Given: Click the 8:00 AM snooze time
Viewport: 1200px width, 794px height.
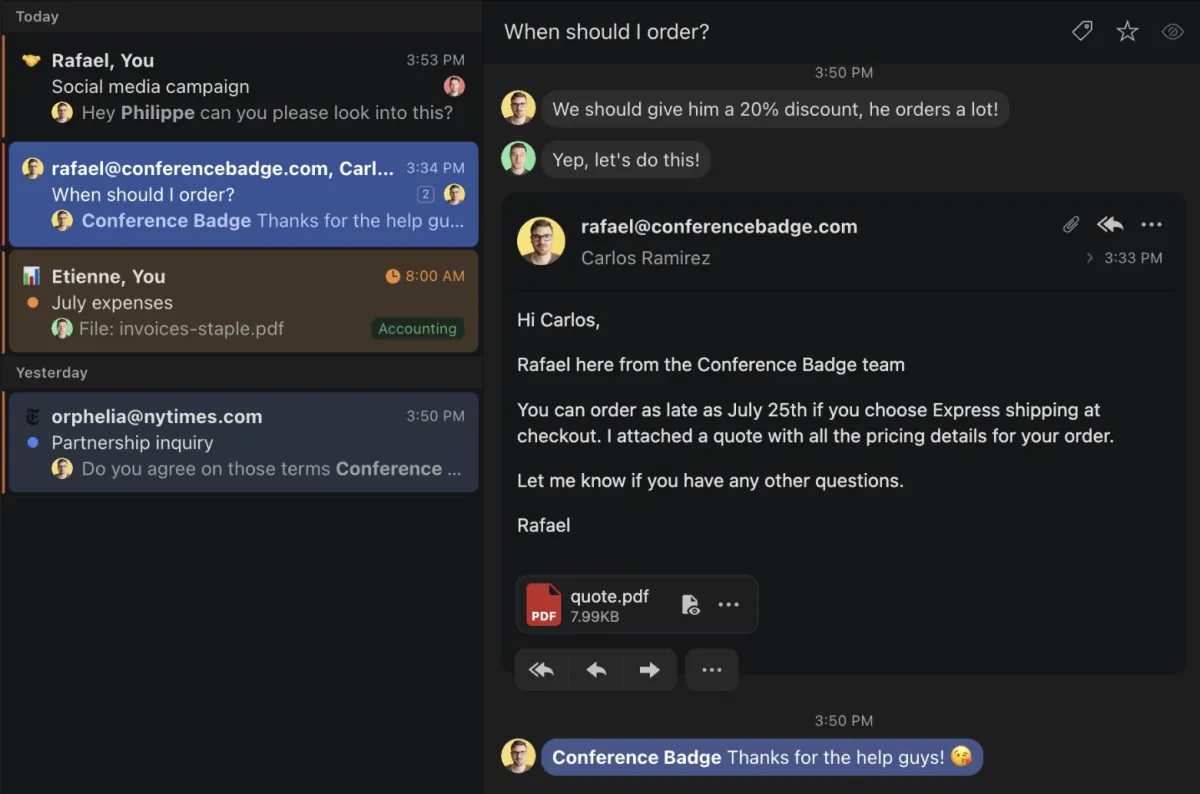Looking at the screenshot, I should coord(435,276).
